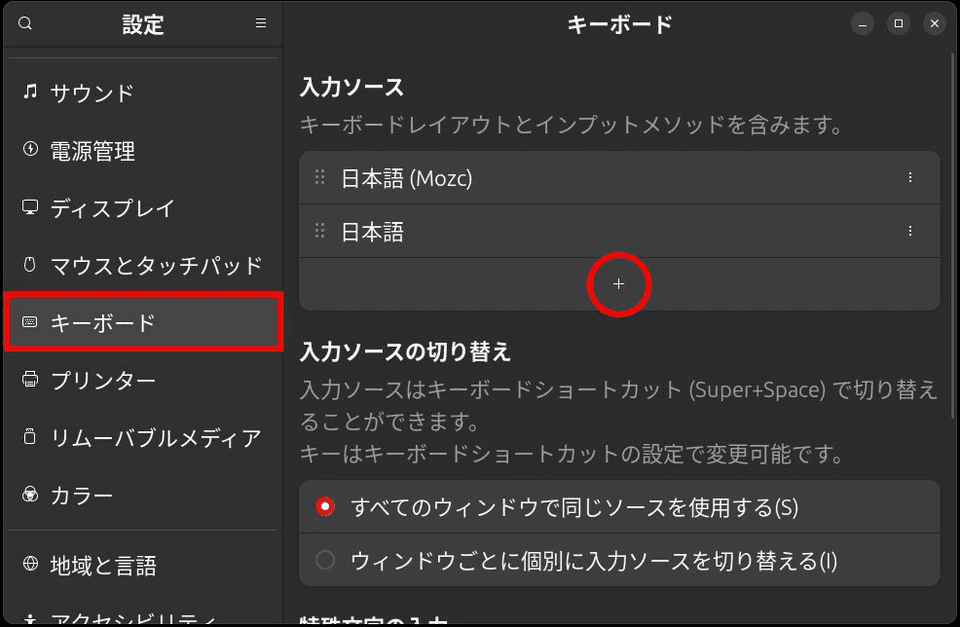
Task: Click the search icon in settings
Action: tap(24, 22)
